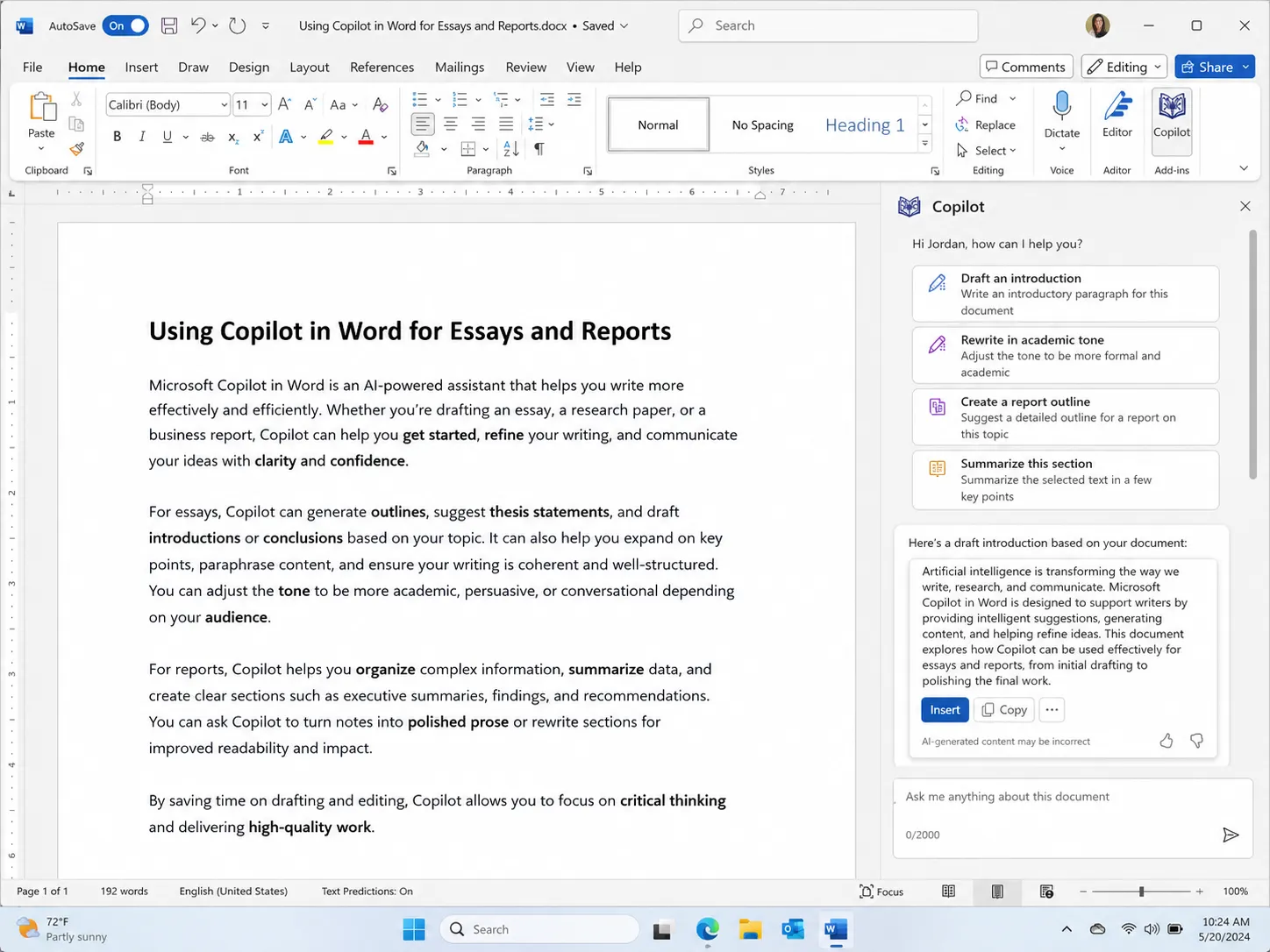Apply yellow text highlight color

coord(326,137)
